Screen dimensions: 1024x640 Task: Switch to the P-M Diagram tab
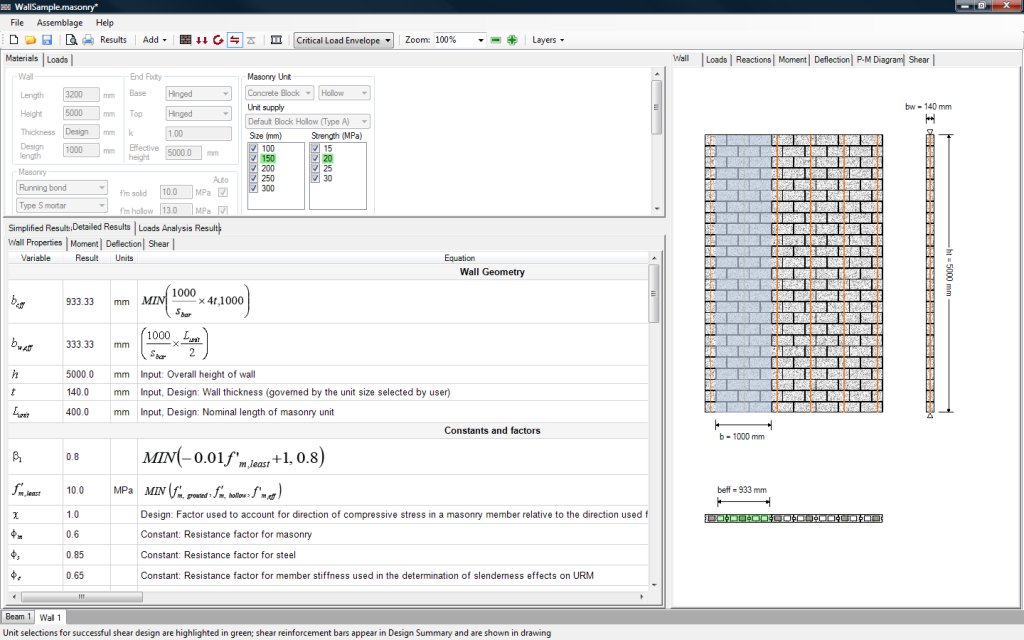[880, 60]
